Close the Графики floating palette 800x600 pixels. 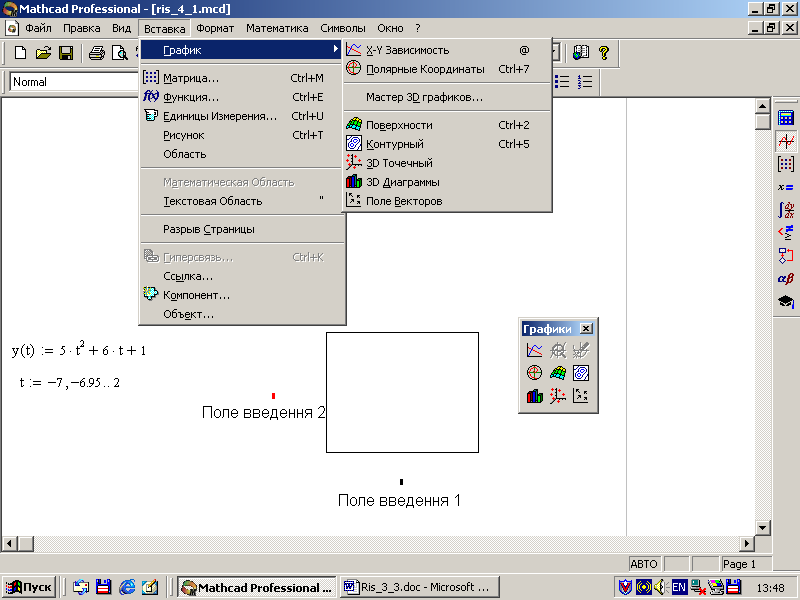point(586,329)
